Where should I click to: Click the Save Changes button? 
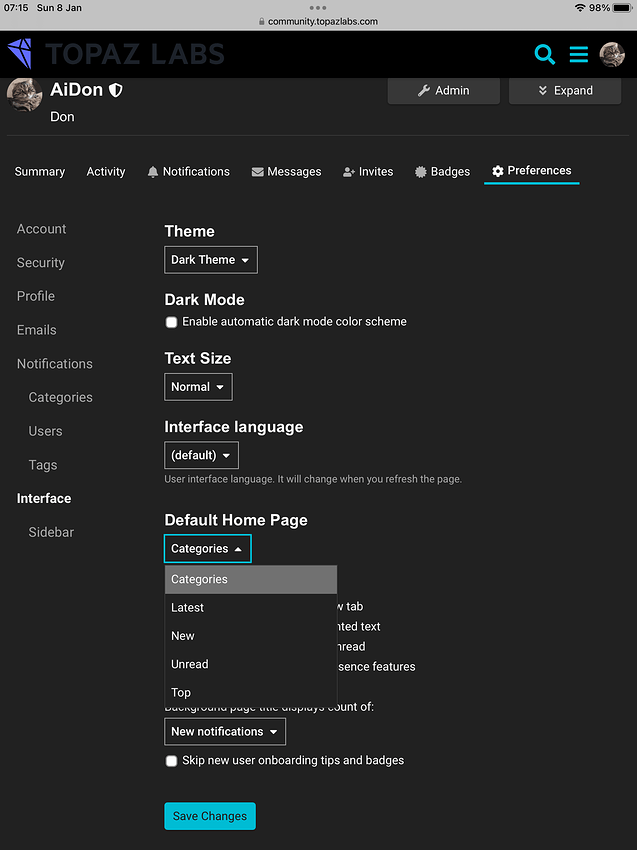click(x=210, y=816)
